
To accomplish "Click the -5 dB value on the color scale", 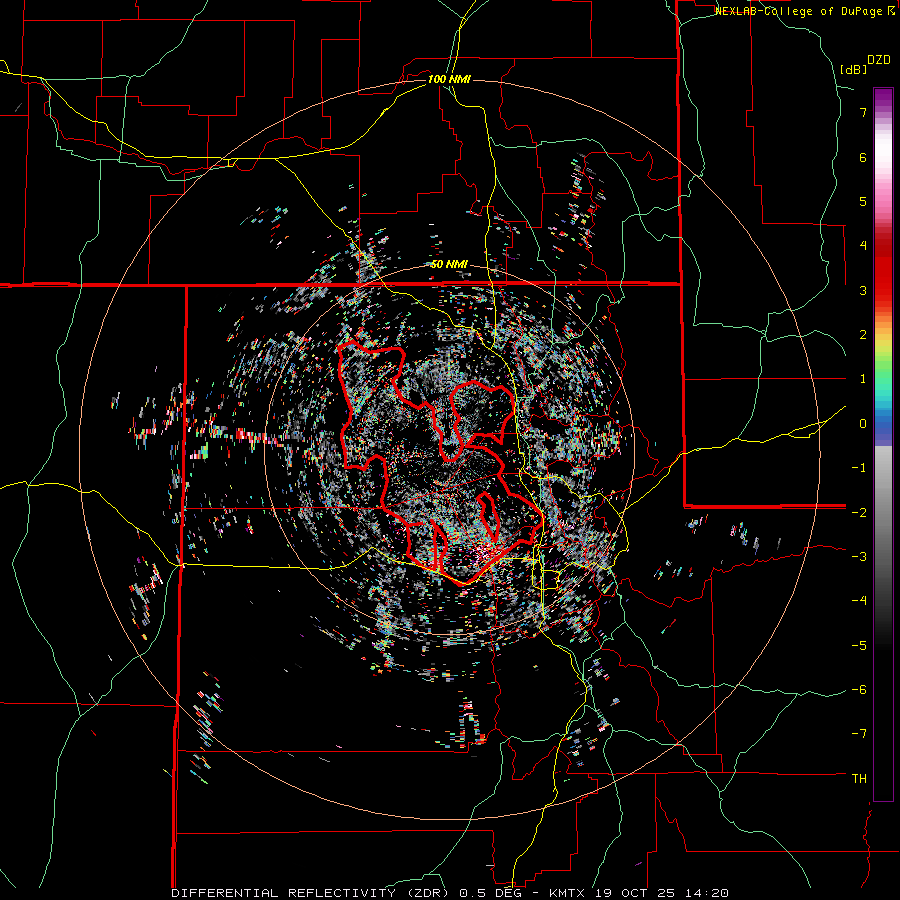I will click(x=859, y=646).
